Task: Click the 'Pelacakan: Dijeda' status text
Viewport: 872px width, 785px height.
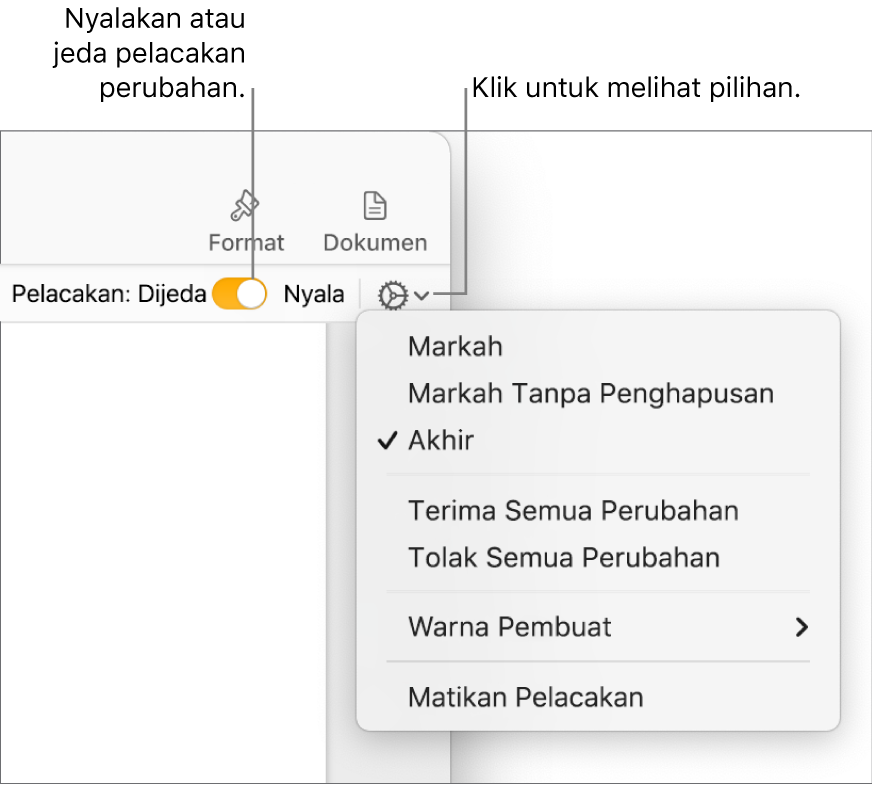Action: pyautogui.click(x=109, y=294)
